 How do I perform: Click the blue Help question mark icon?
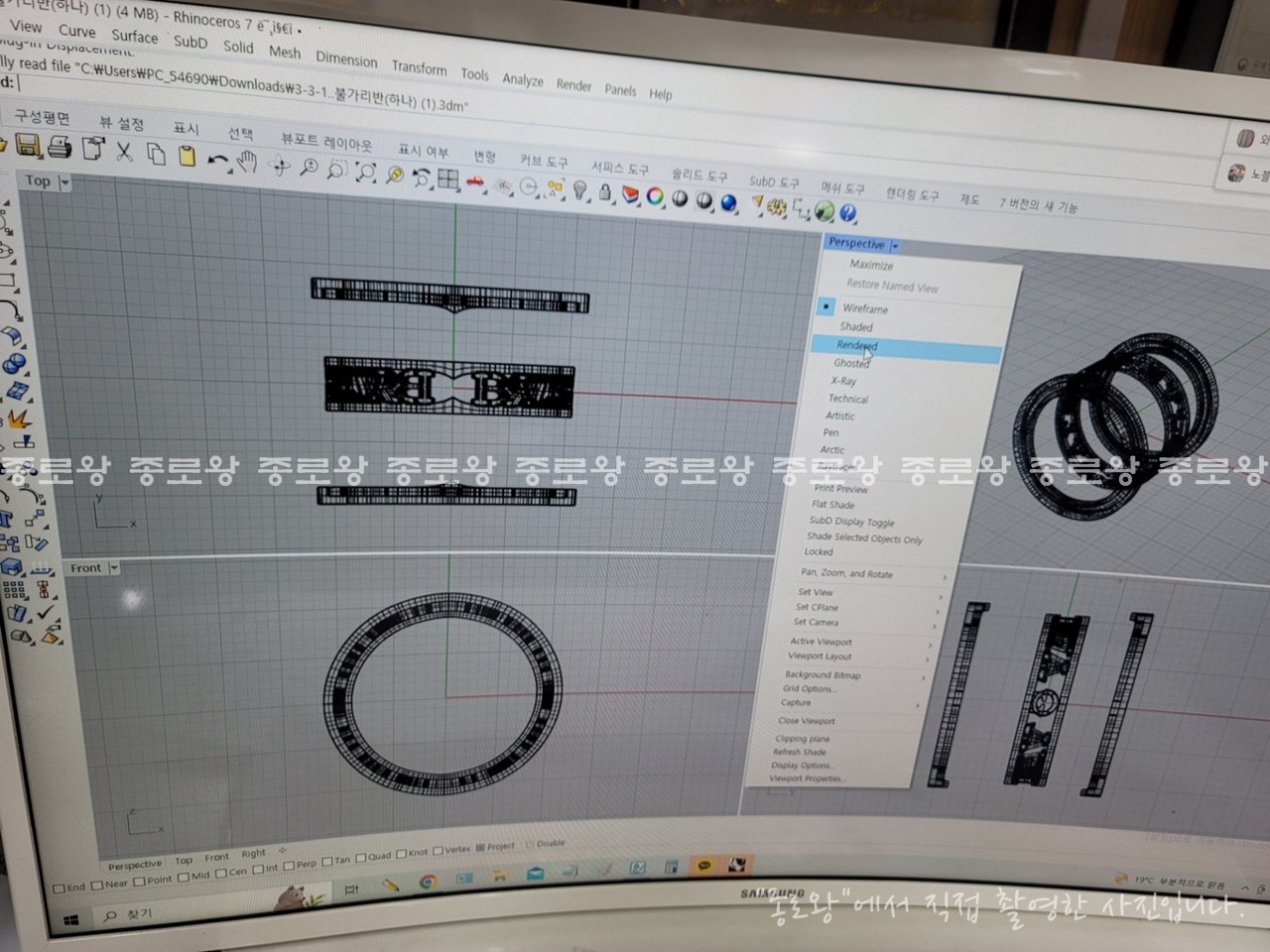[847, 212]
